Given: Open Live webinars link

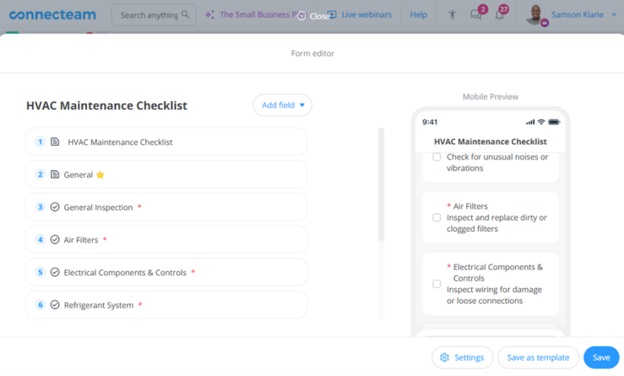Looking at the screenshot, I should [366, 15].
